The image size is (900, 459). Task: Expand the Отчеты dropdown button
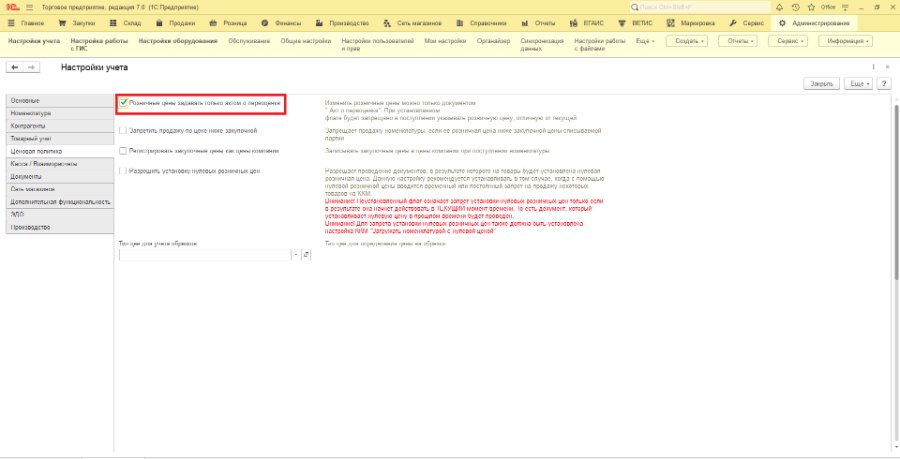coord(738,41)
